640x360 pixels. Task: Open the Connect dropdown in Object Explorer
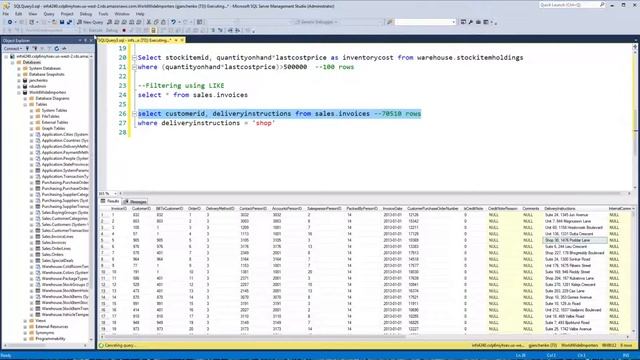coord(13,49)
